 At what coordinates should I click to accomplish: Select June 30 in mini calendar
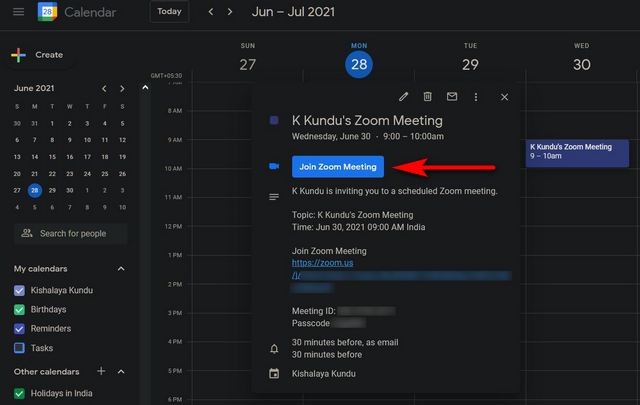(x=70, y=190)
